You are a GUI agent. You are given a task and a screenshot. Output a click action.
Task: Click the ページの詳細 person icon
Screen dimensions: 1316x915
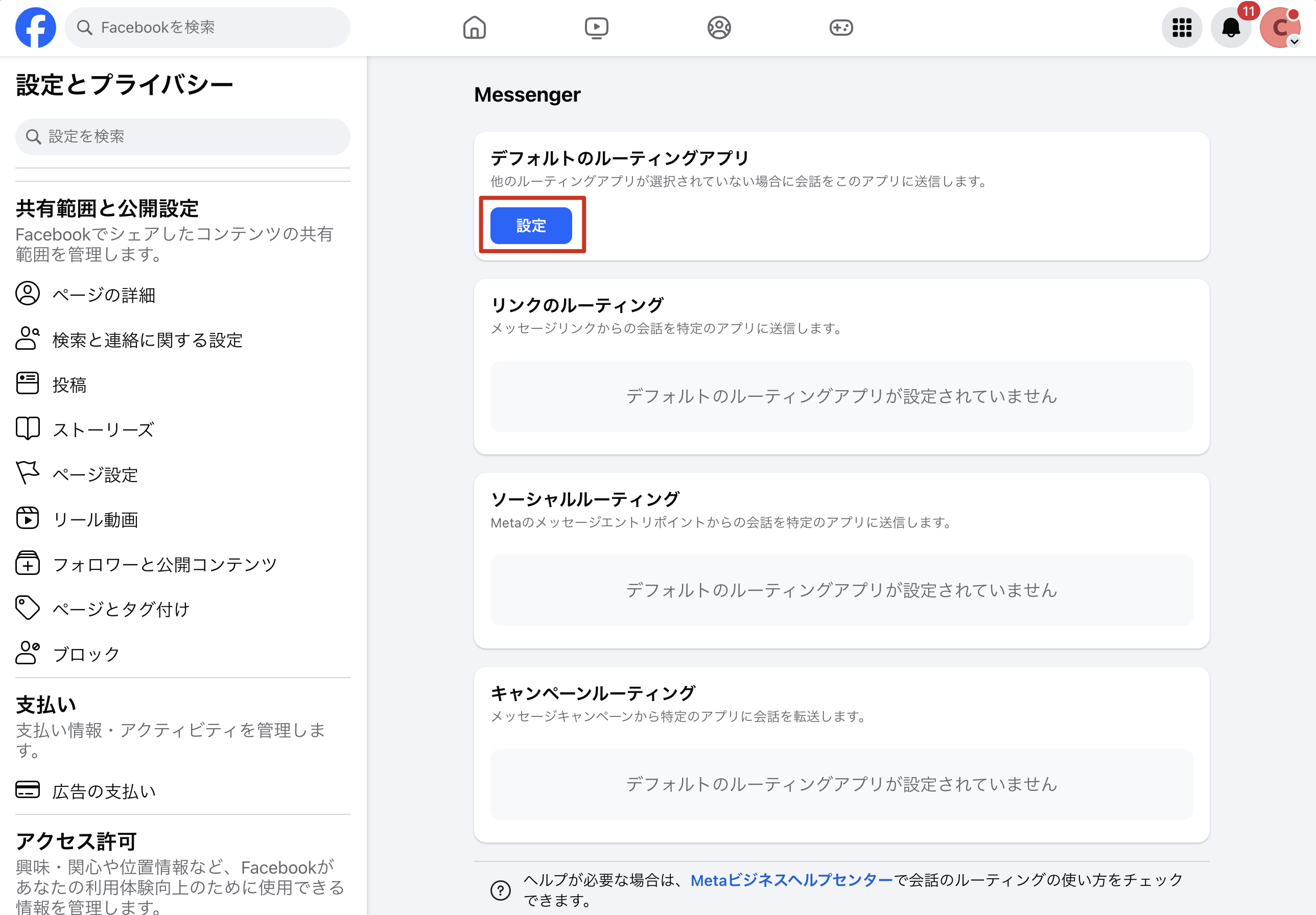point(28,294)
